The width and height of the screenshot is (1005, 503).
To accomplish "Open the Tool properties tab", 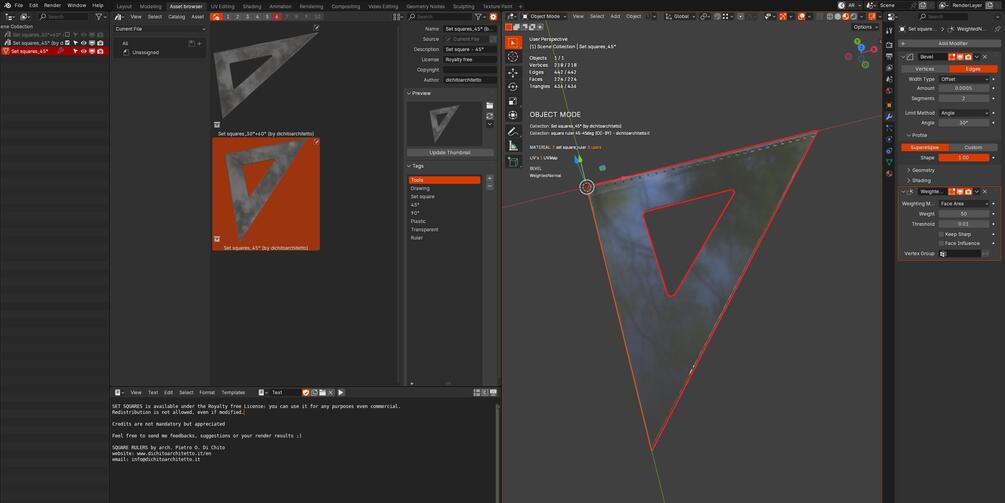I will (889, 31).
